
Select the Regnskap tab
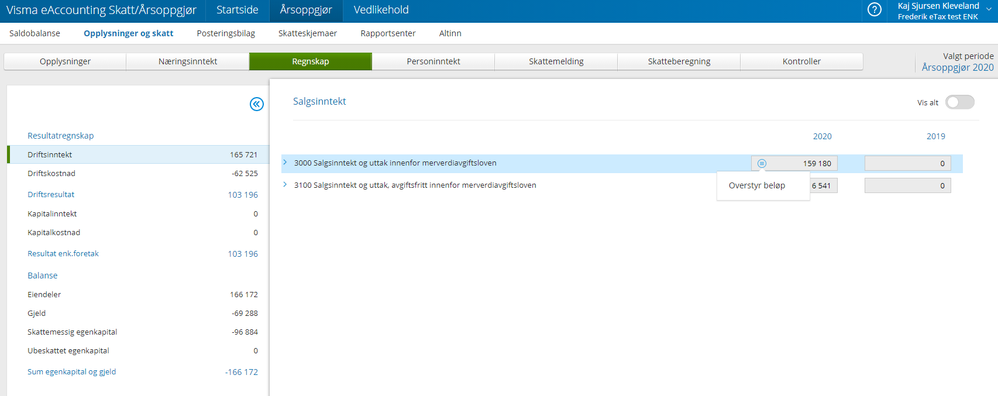311,62
